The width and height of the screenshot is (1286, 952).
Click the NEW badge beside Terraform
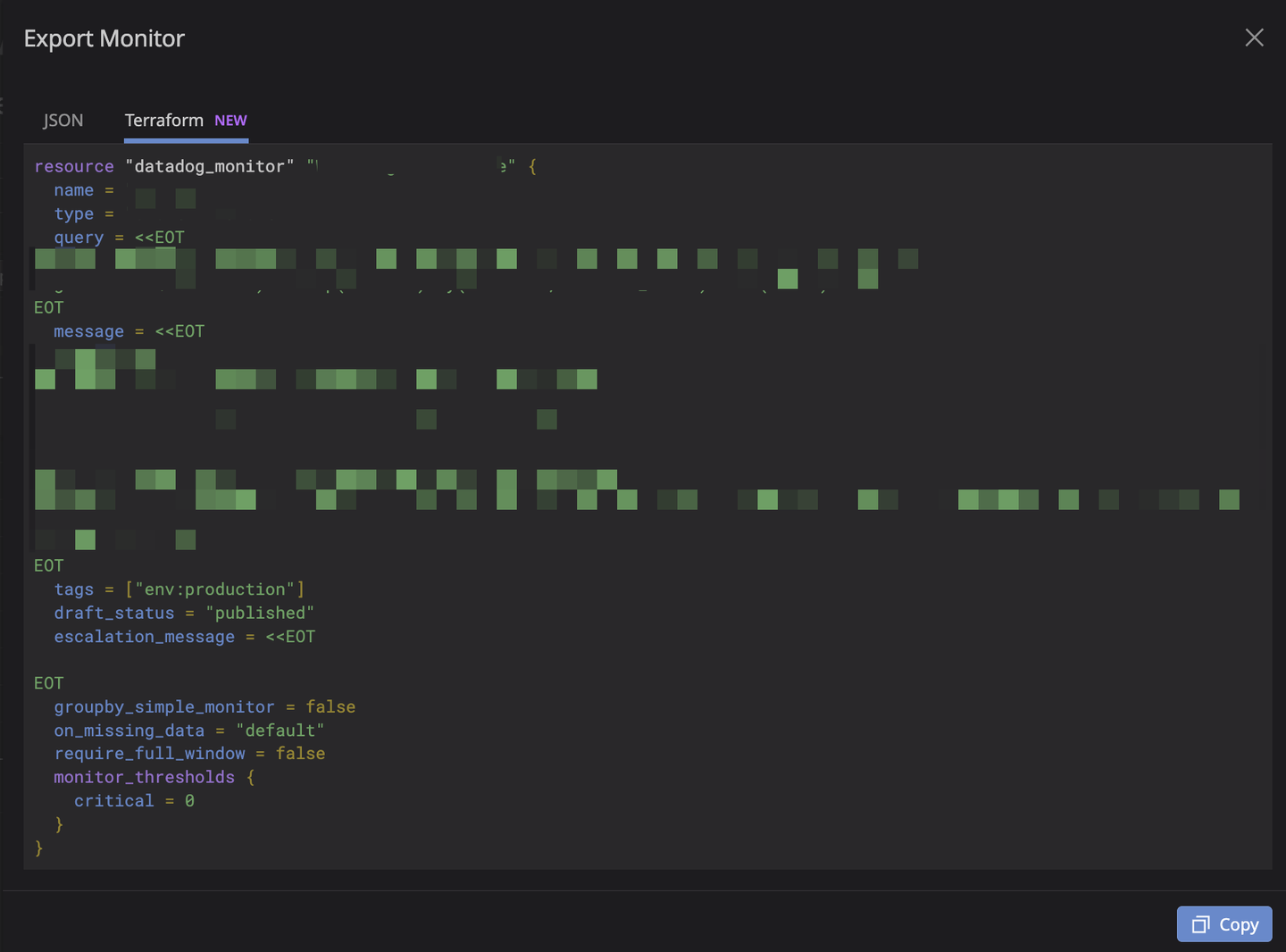tap(230, 121)
